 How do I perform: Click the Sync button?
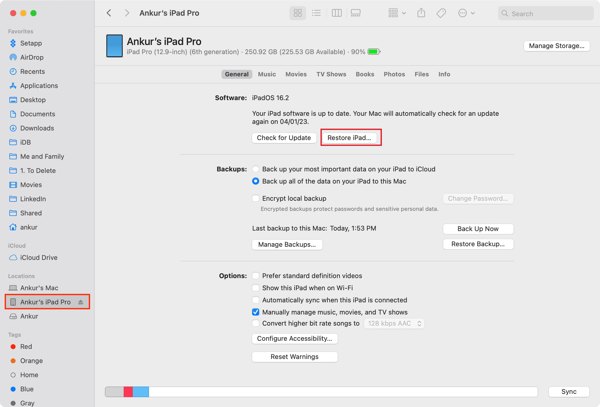569,392
